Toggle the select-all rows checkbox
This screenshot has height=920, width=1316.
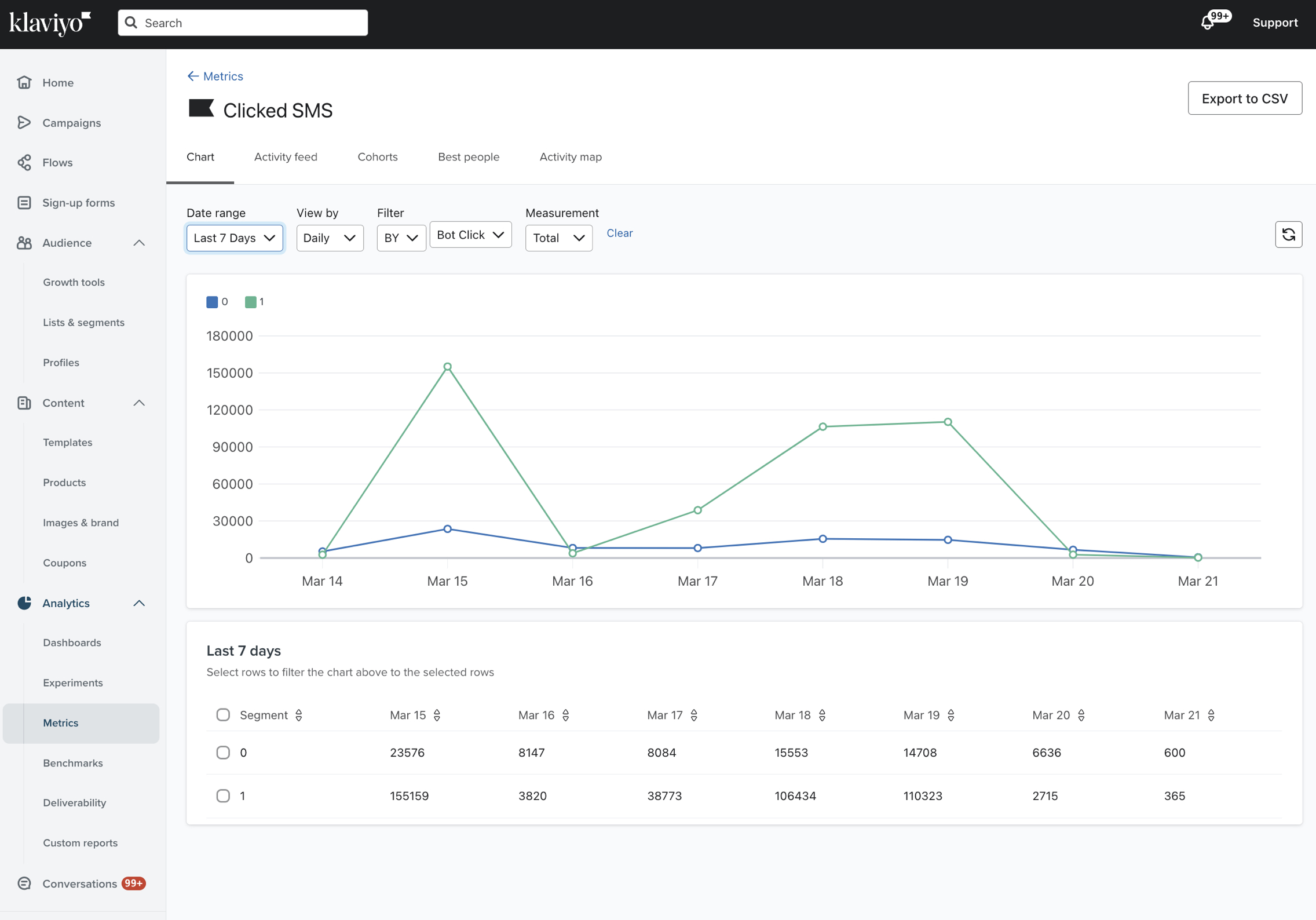coord(223,714)
